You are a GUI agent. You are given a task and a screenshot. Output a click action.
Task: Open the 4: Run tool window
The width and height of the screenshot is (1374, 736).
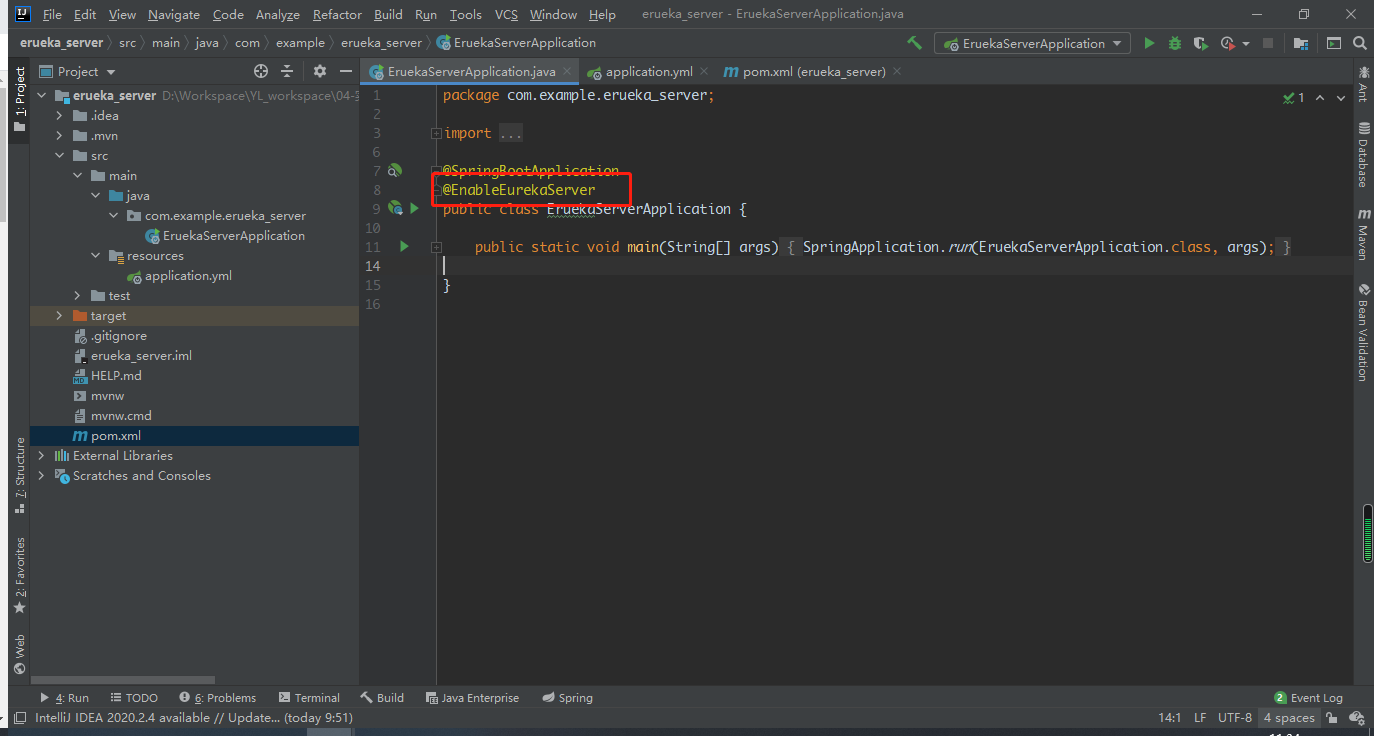pyautogui.click(x=64, y=698)
